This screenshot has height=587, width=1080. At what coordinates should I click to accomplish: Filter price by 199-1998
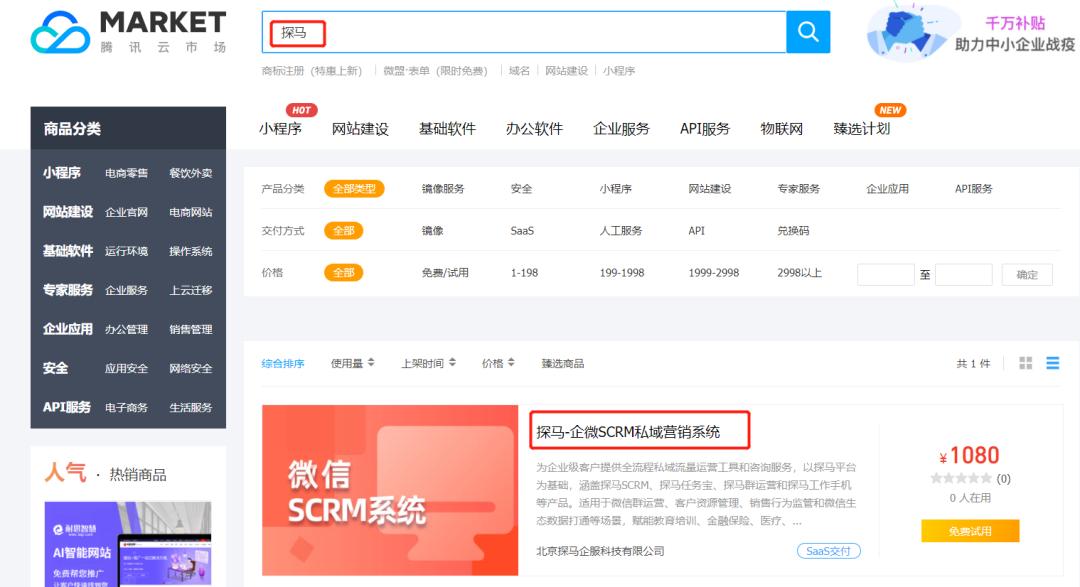(x=622, y=273)
